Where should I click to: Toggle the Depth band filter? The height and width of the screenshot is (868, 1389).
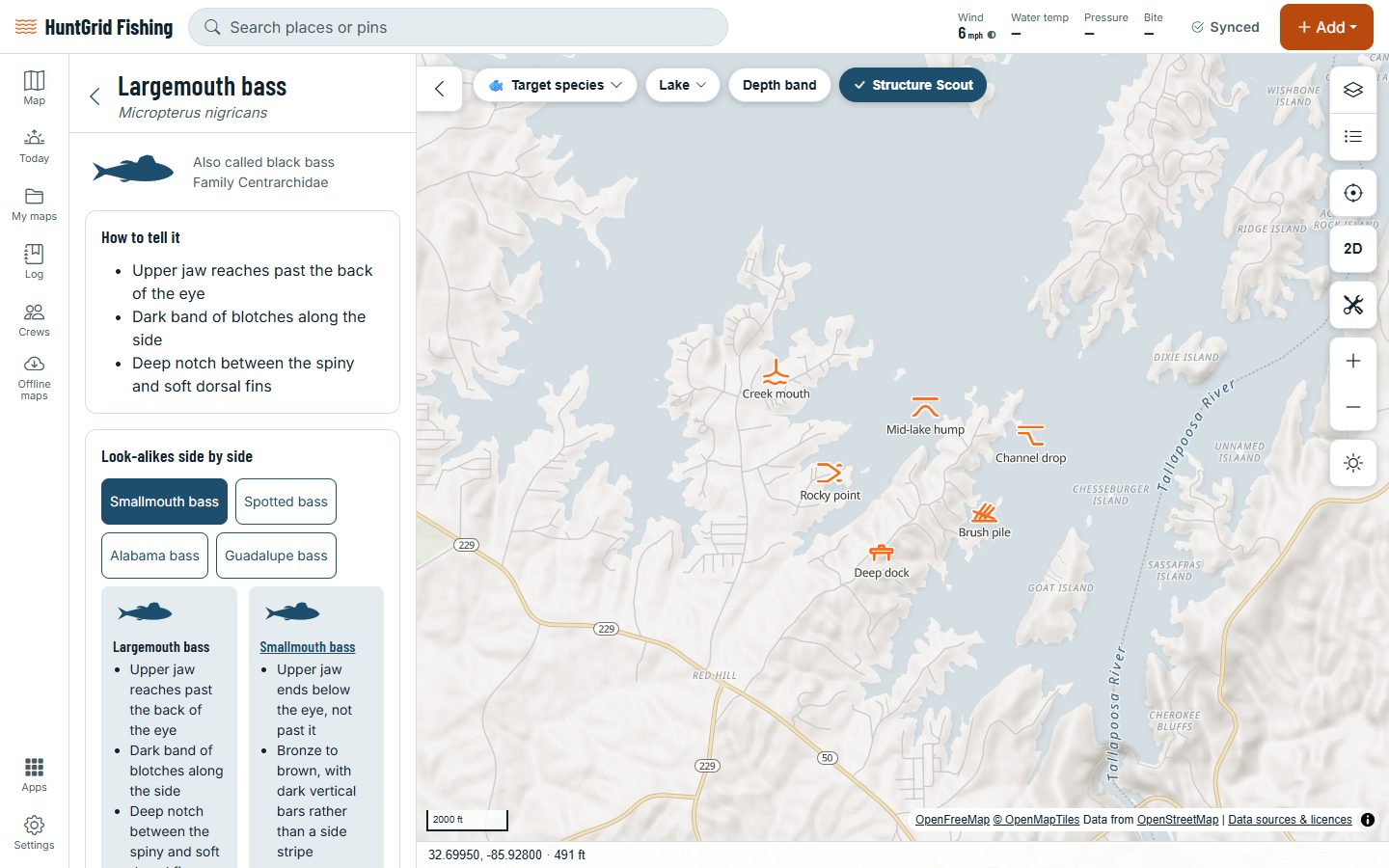(x=779, y=85)
